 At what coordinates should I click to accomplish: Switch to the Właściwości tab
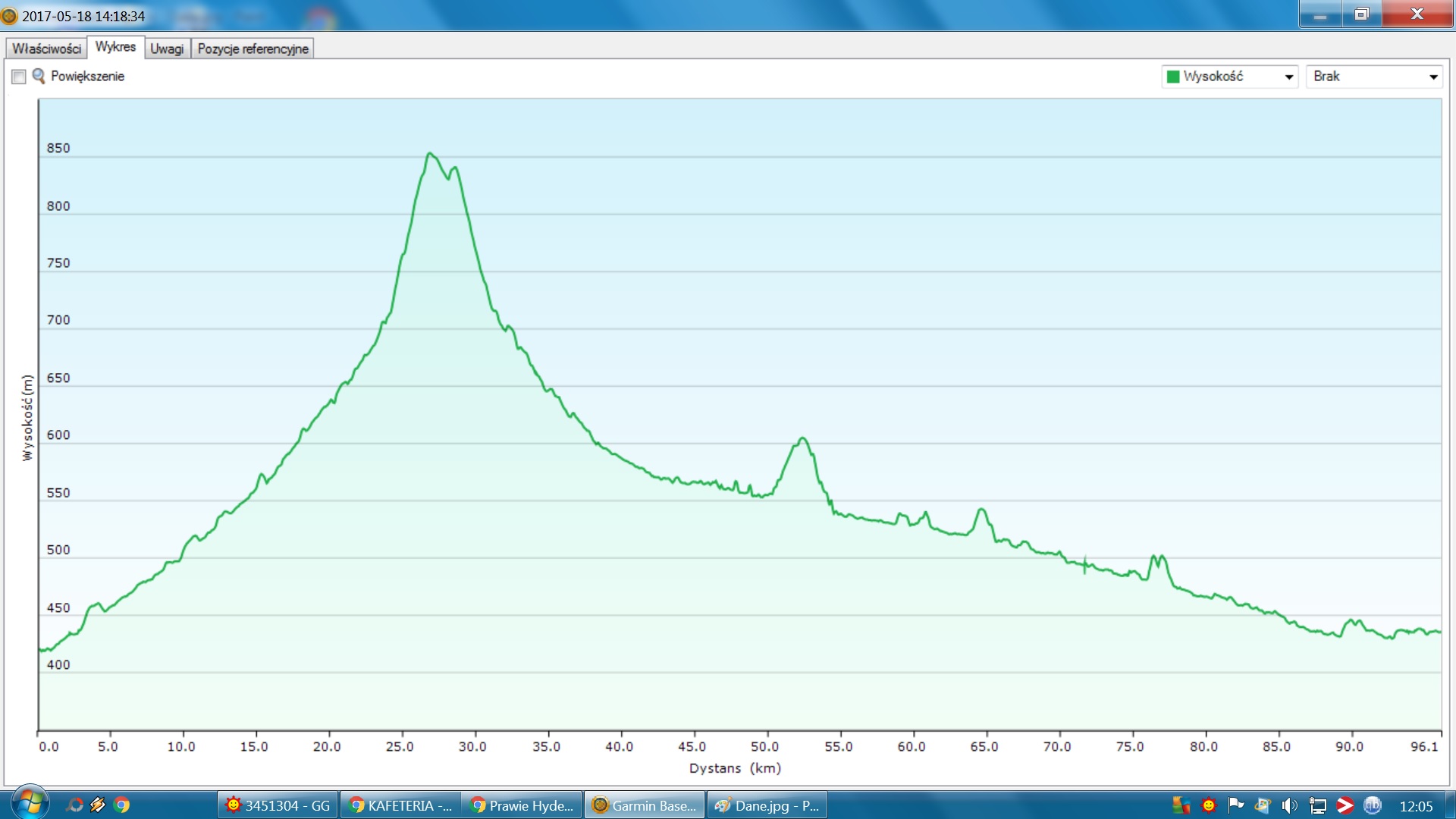point(46,49)
